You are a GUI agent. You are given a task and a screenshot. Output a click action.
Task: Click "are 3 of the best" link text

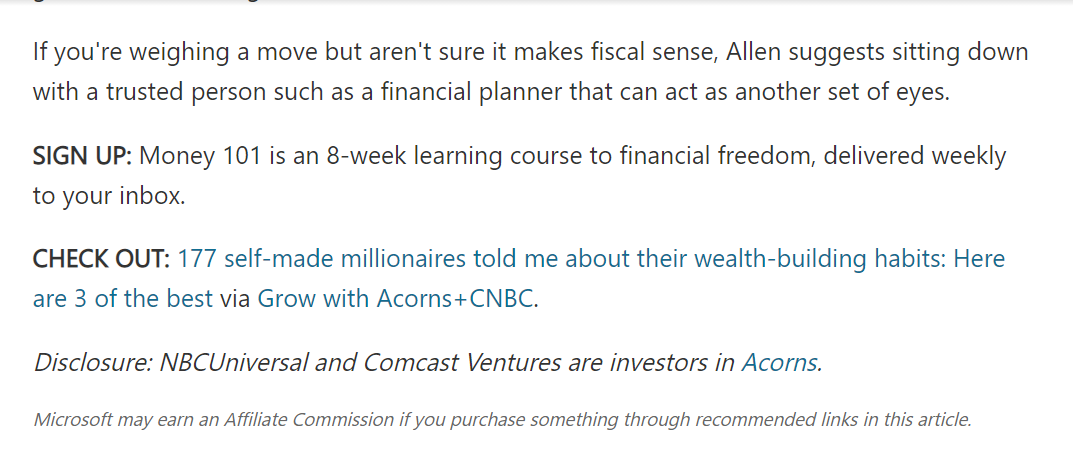(123, 299)
